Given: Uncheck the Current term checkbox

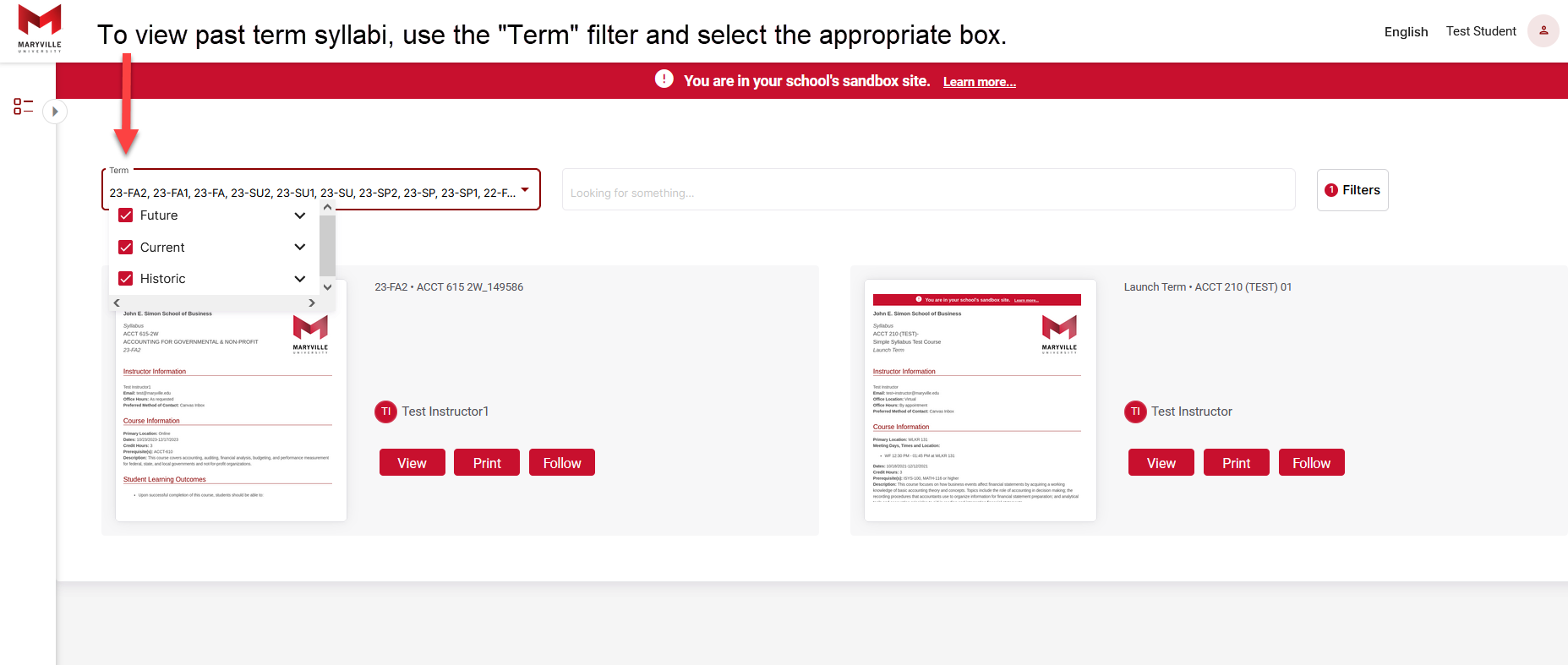Looking at the screenshot, I should [126, 248].
